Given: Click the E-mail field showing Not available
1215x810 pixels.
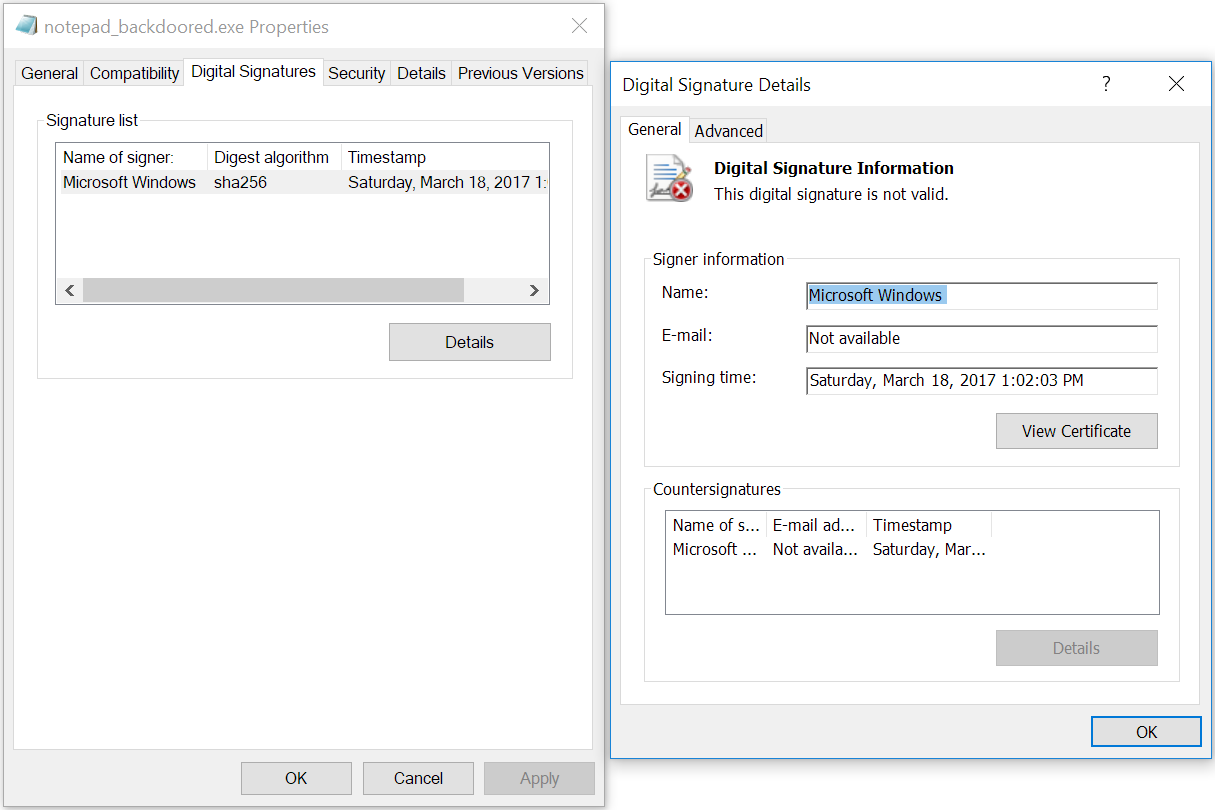Looking at the screenshot, I should 982,339.
